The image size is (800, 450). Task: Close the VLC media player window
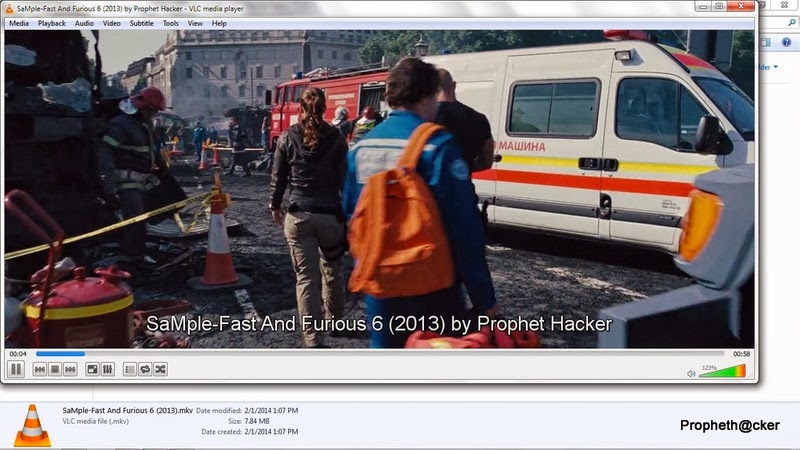click(742, 7)
